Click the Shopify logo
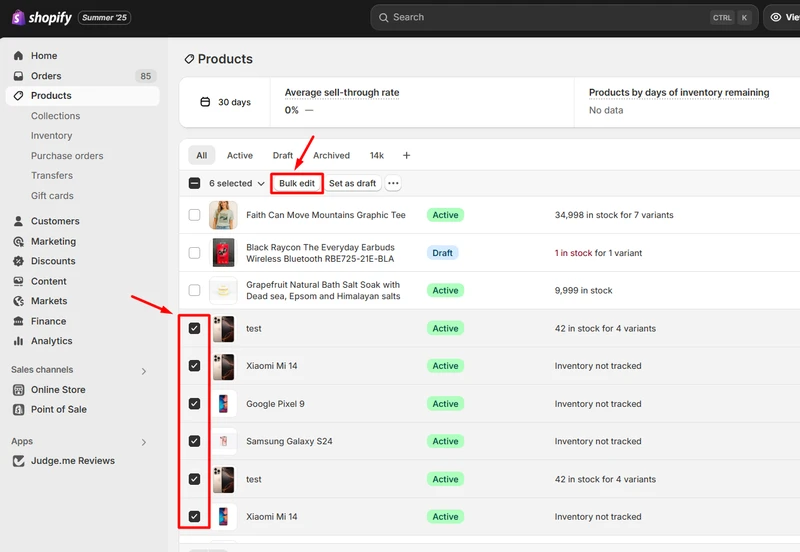This screenshot has width=800, height=552. [42, 17]
